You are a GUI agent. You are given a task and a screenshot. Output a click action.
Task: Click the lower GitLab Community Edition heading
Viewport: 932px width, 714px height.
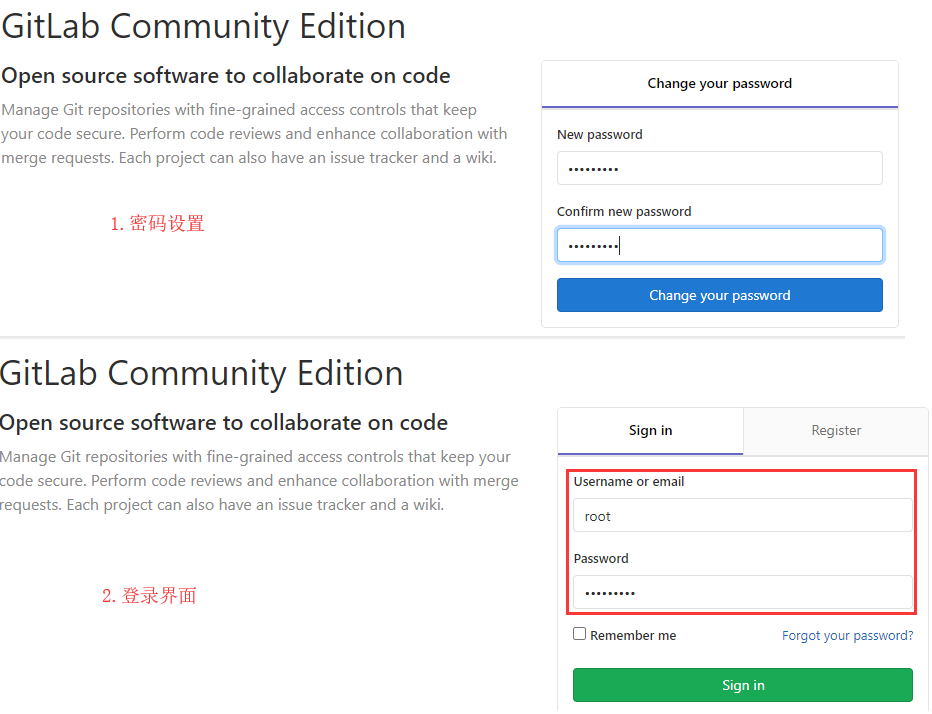click(x=202, y=373)
